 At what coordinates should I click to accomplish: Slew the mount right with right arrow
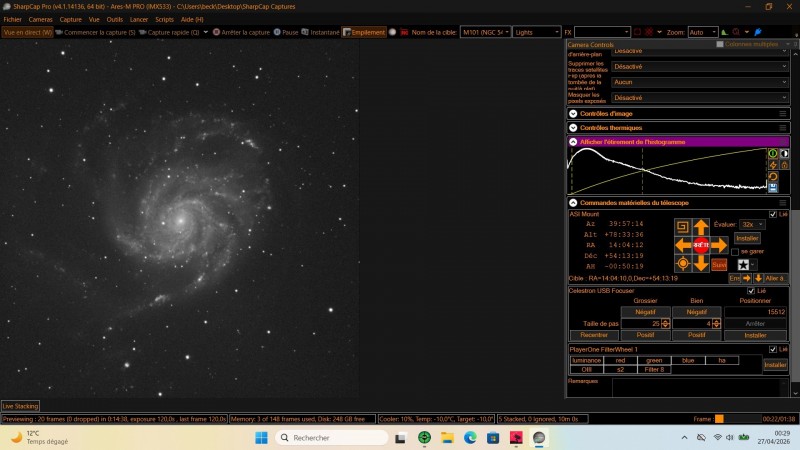719,245
